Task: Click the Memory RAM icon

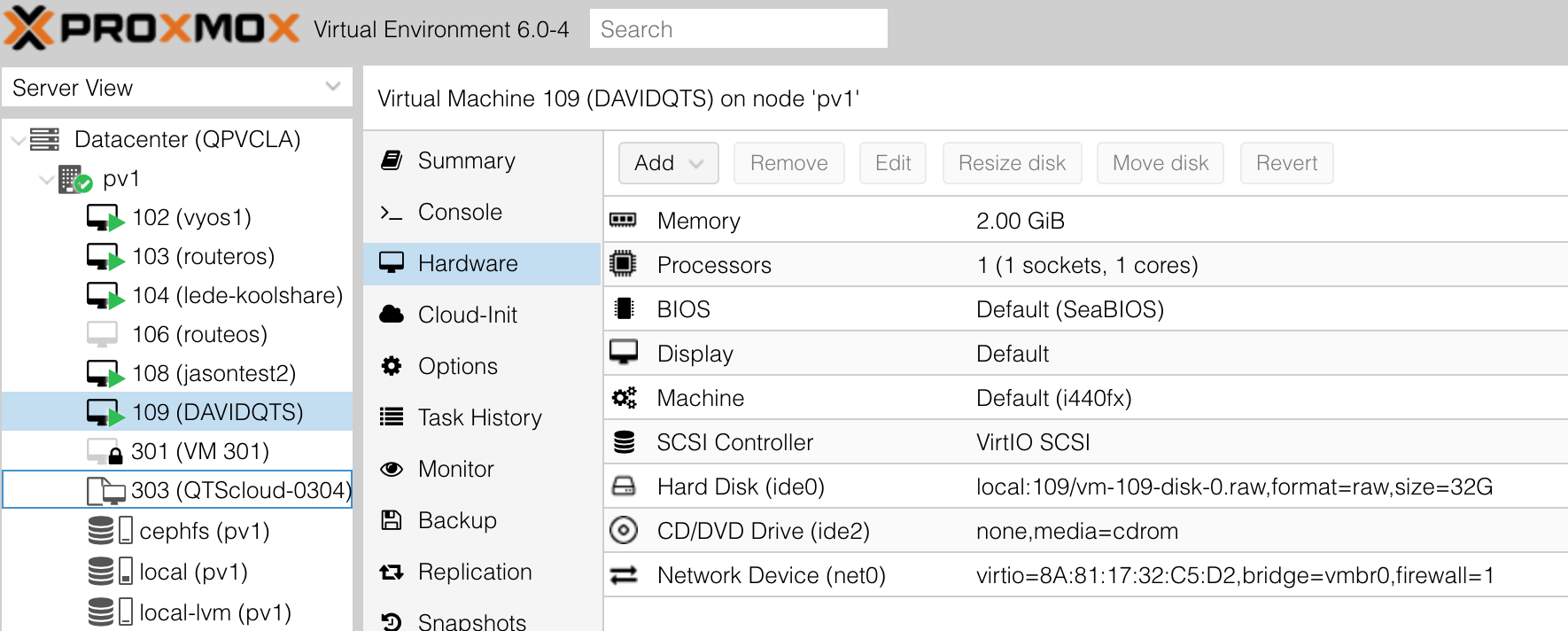Action: tap(624, 220)
